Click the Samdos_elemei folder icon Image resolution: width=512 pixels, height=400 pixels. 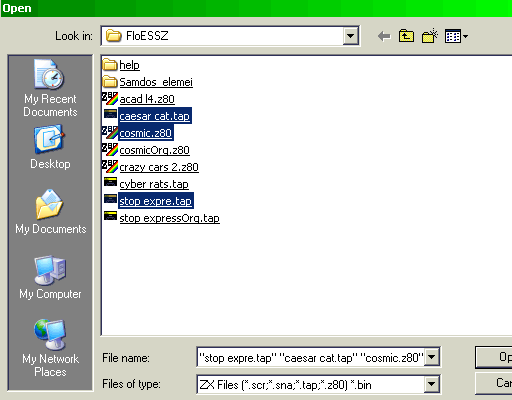[x=110, y=82]
